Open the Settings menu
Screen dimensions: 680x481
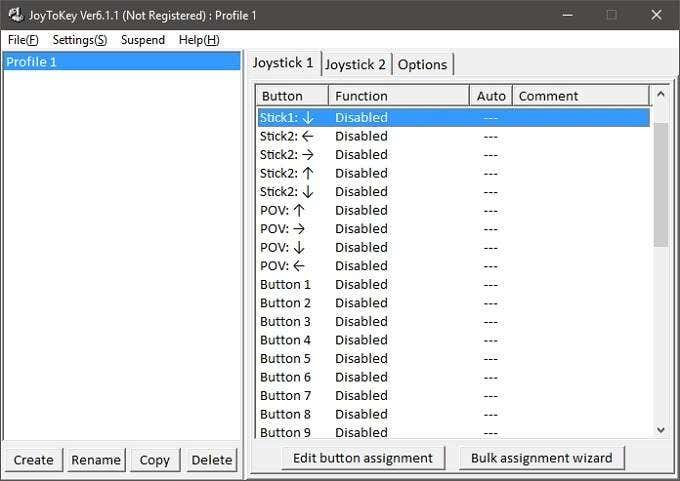(79, 40)
